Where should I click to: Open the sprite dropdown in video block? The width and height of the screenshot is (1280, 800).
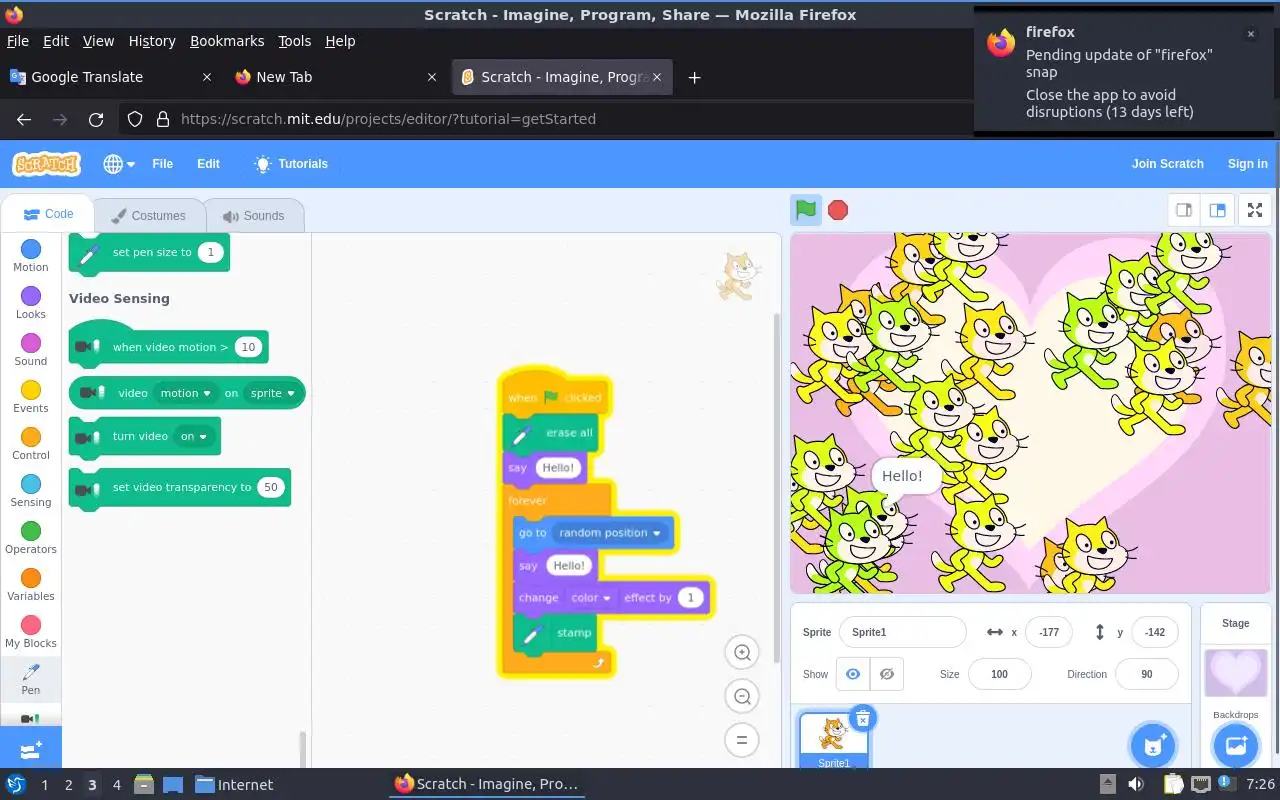[x=273, y=393]
